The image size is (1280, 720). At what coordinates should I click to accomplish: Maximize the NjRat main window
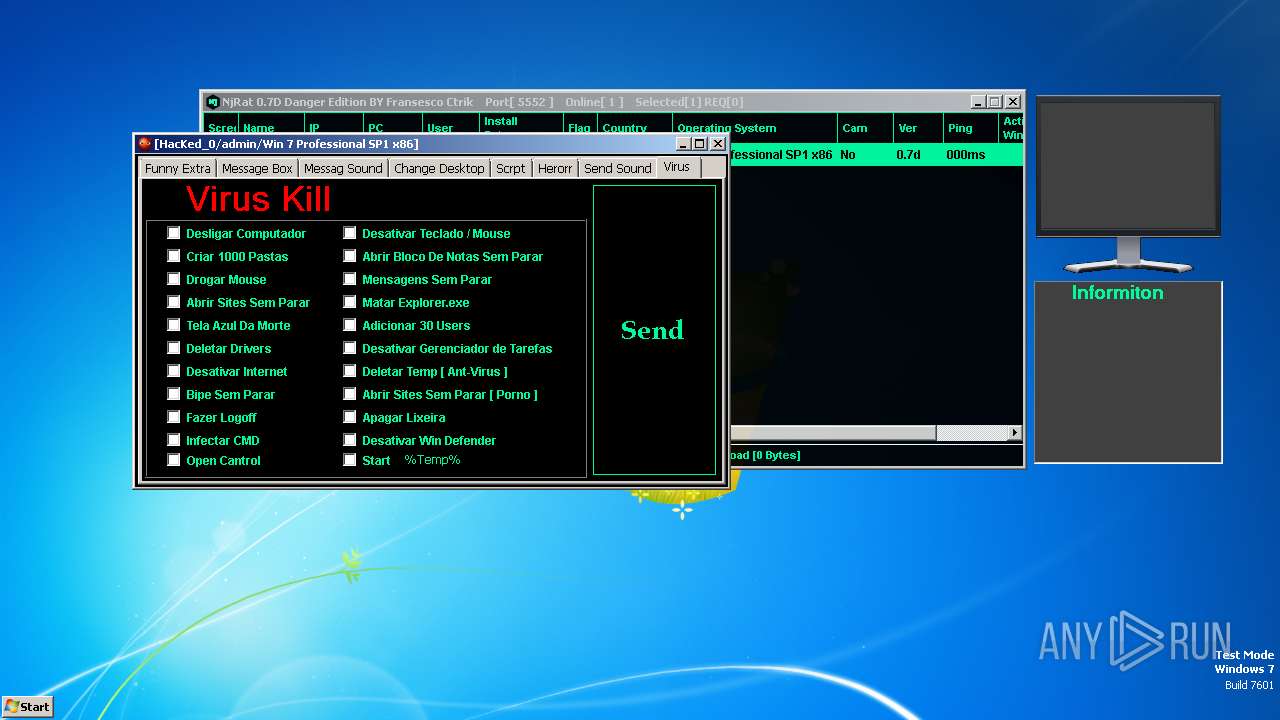click(995, 102)
